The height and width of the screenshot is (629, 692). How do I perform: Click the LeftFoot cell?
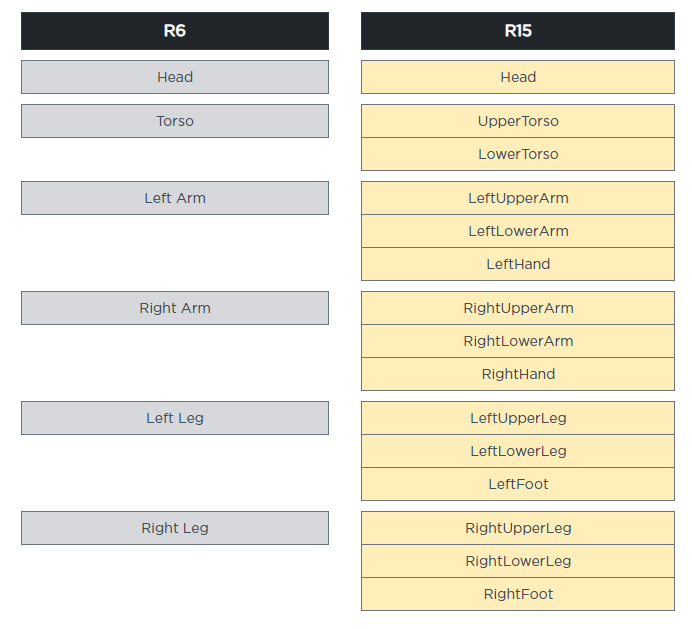[518, 484]
